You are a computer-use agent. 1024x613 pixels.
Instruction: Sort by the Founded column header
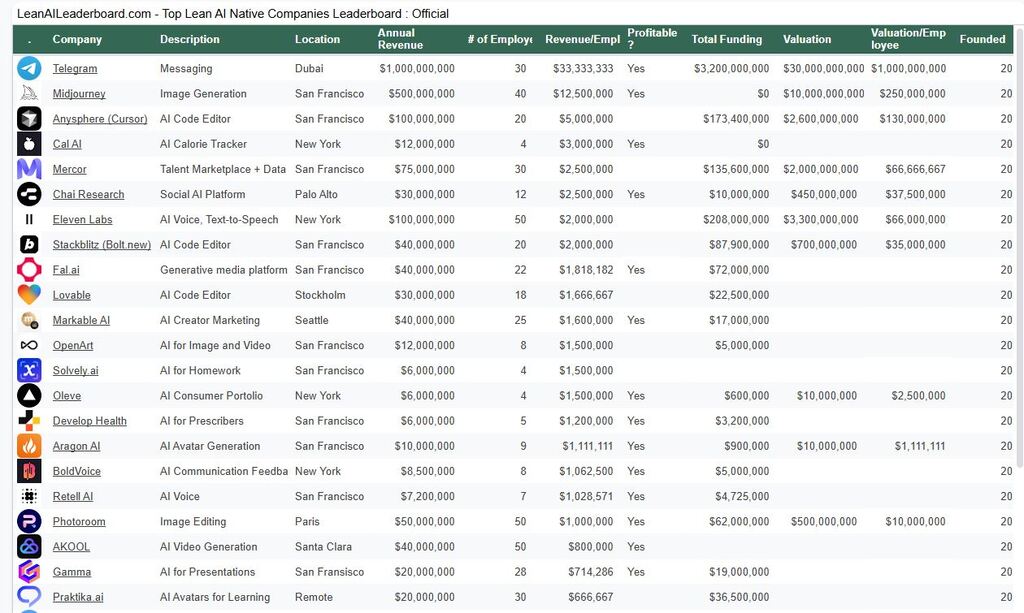pyautogui.click(x=982, y=39)
